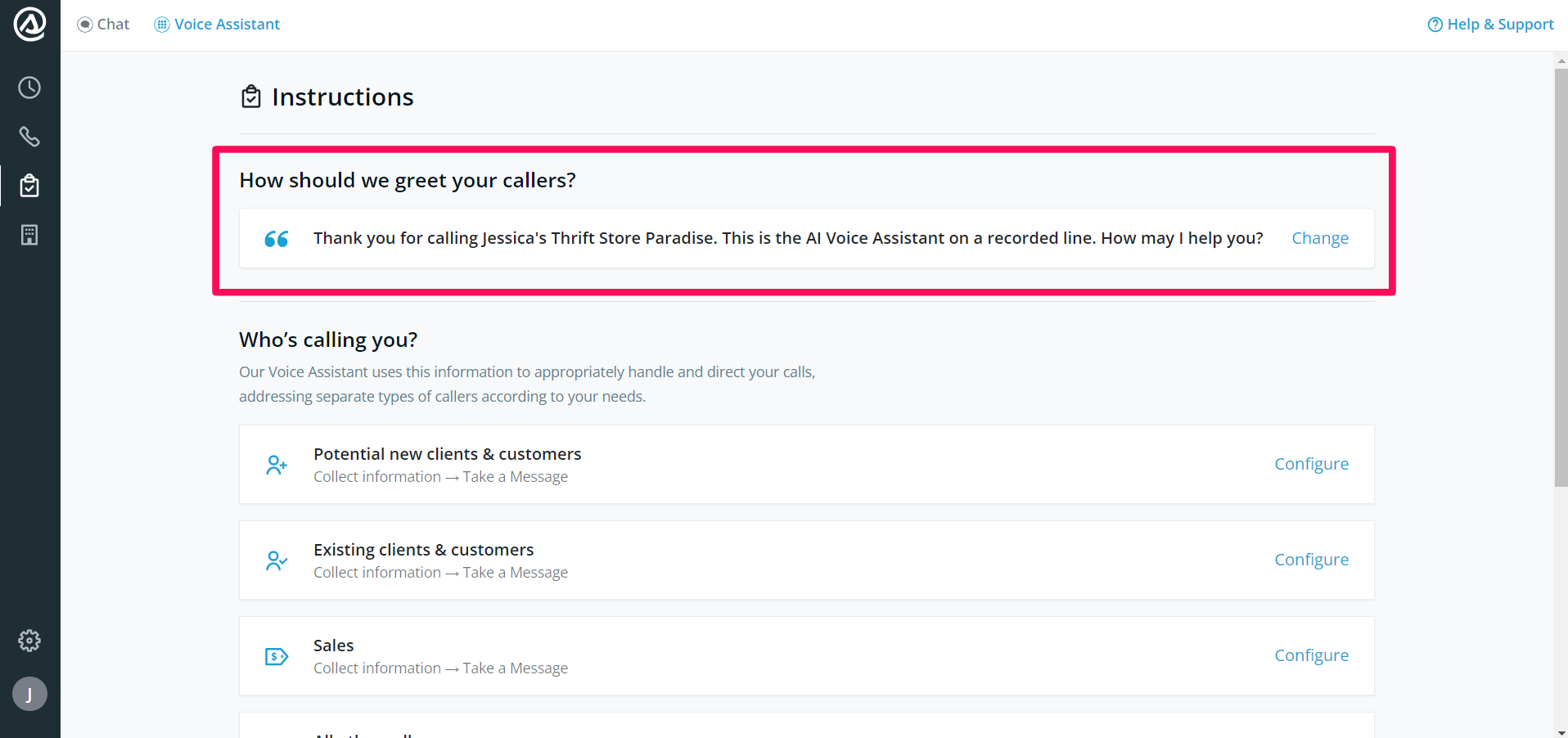Click the greeting quotation mark icon

(x=277, y=239)
